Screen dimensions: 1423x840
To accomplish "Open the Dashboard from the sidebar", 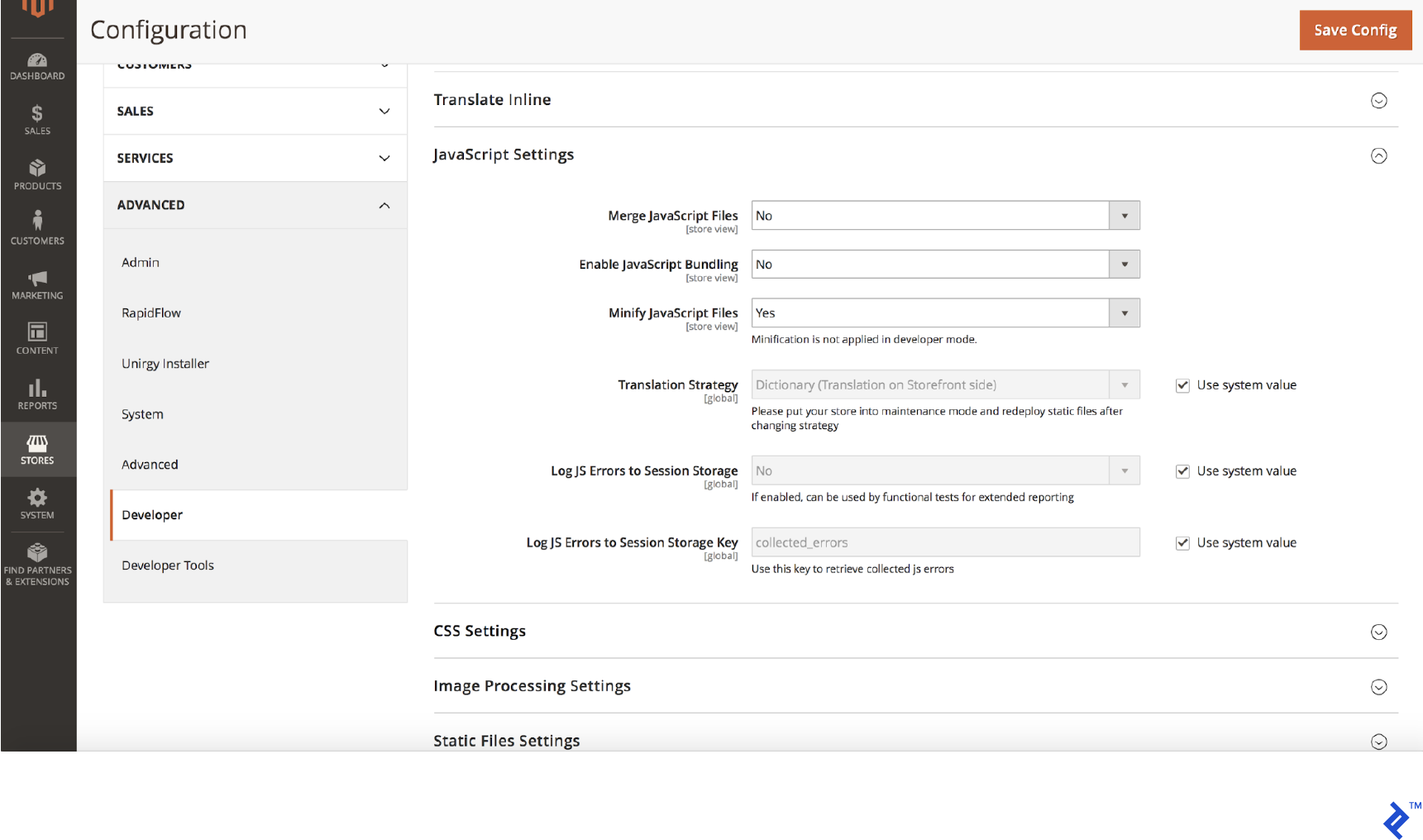I will click(37, 65).
